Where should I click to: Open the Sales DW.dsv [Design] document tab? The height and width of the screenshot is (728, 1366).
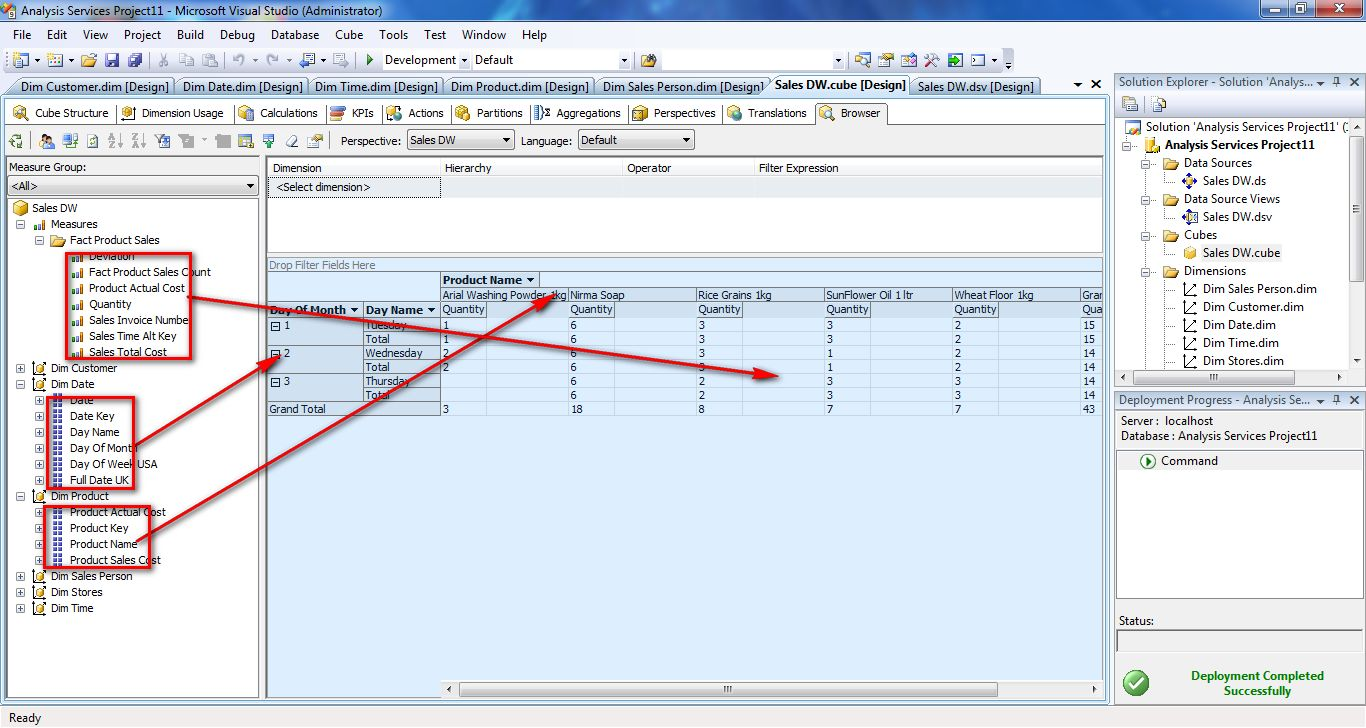pyautogui.click(x=975, y=87)
